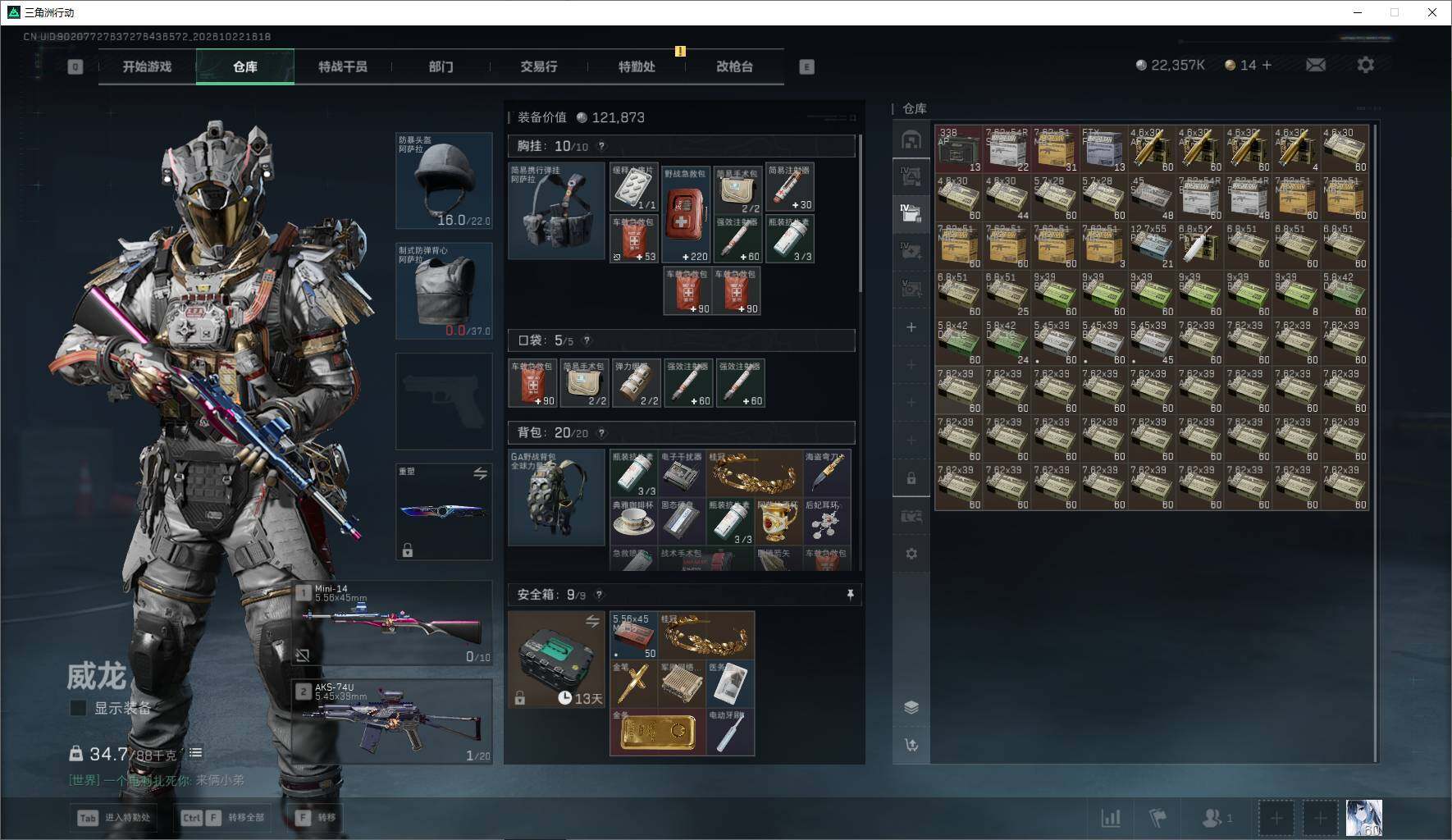Open the warehouse sidebar gear icon

(911, 554)
